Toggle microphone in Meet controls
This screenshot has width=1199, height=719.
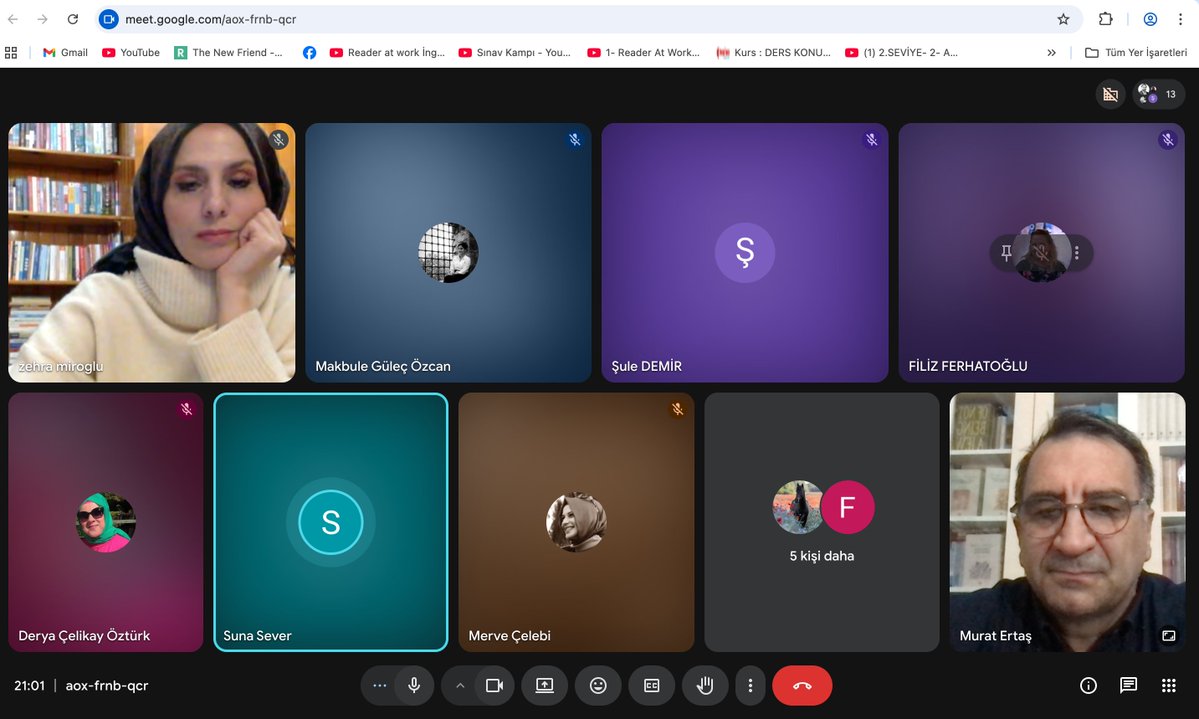pyautogui.click(x=414, y=685)
